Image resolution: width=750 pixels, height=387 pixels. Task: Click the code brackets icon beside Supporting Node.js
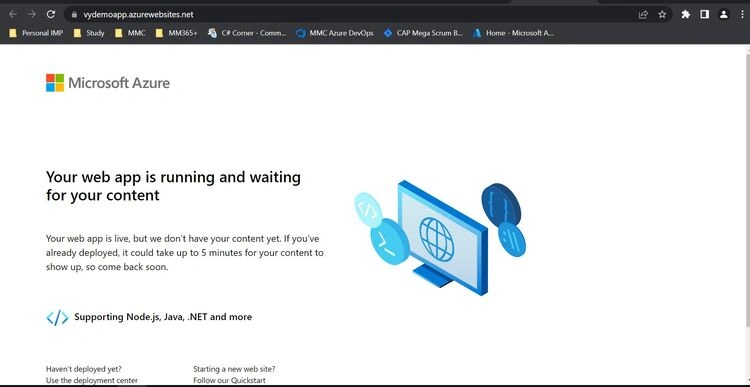57,317
